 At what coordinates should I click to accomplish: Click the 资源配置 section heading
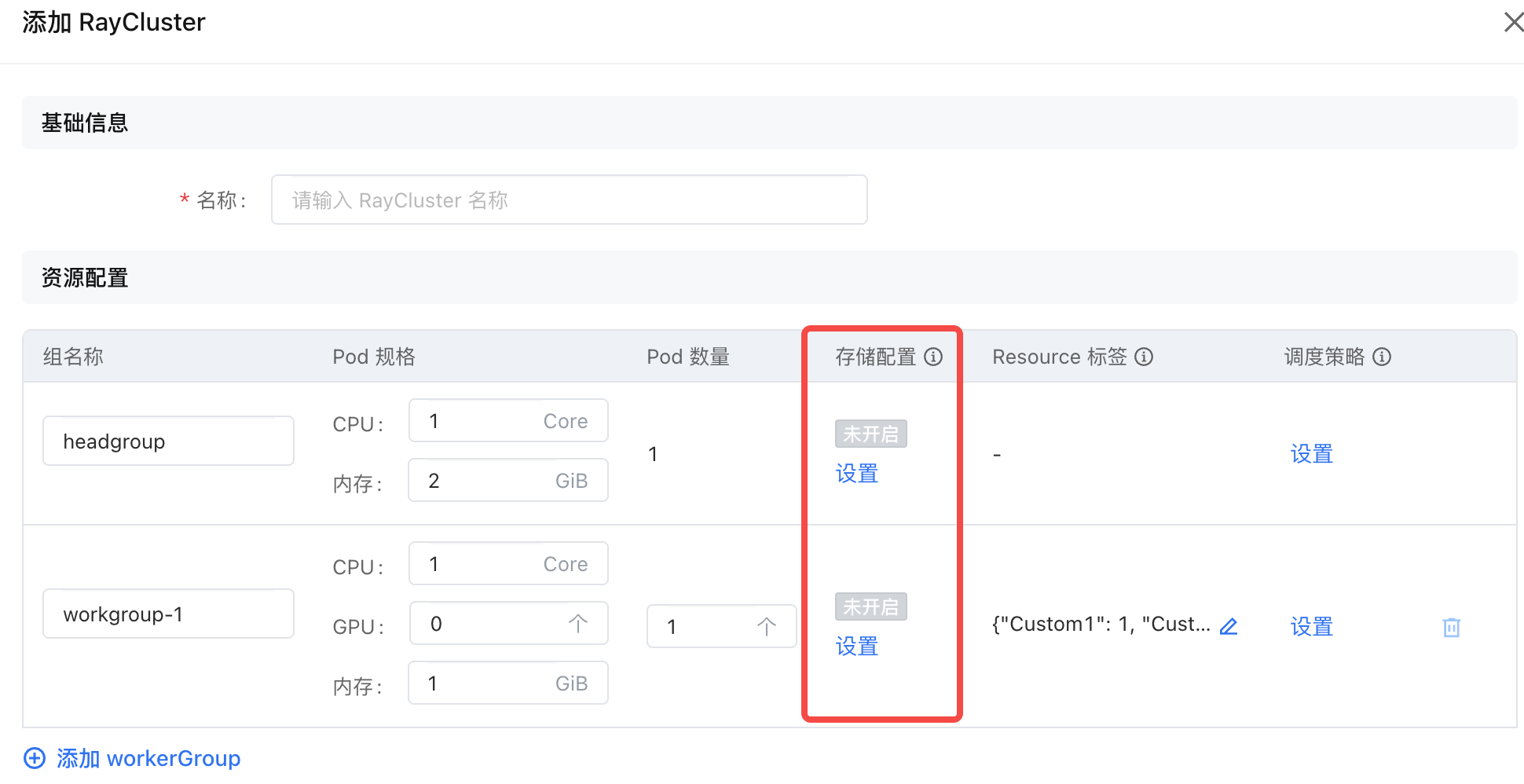pyautogui.click(x=85, y=277)
